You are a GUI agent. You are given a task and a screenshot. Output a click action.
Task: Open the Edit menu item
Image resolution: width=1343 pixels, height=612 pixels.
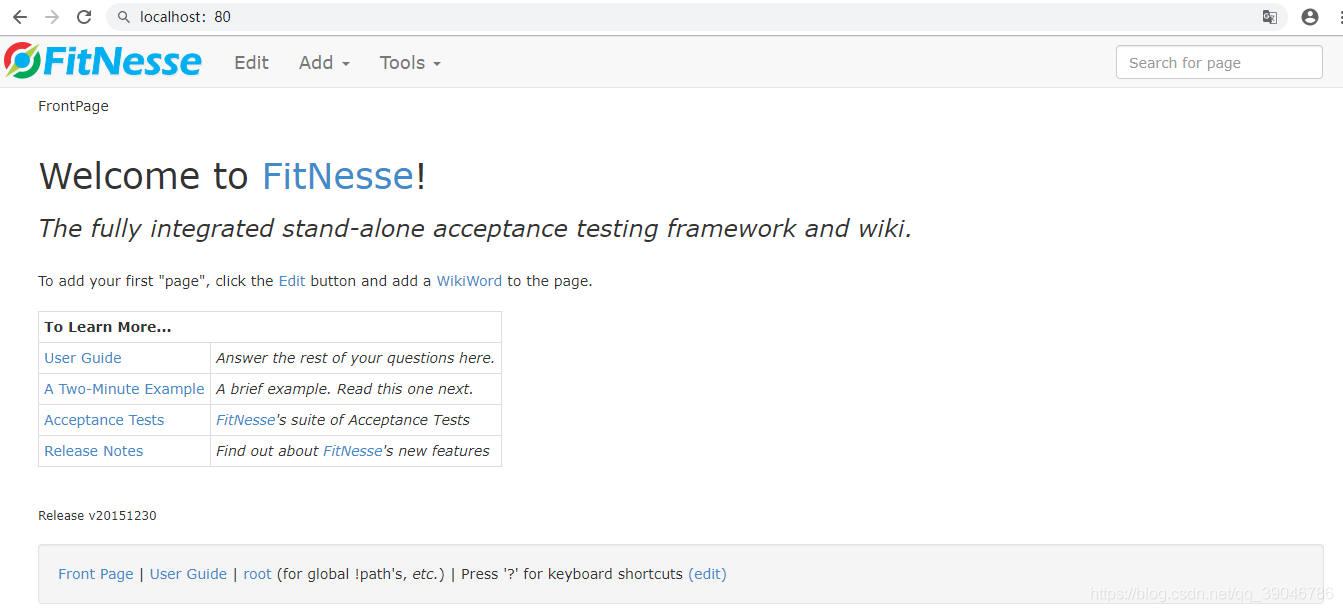pyautogui.click(x=251, y=63)
